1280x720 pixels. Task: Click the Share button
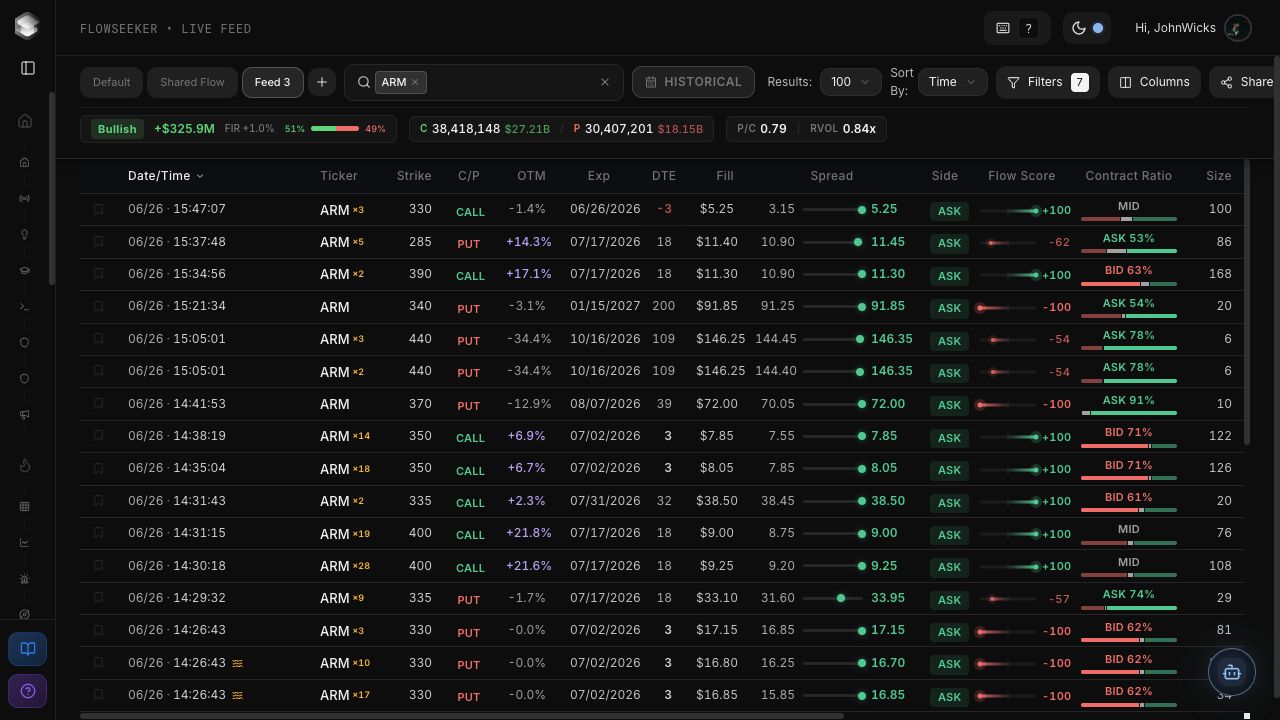[1245, 82]
